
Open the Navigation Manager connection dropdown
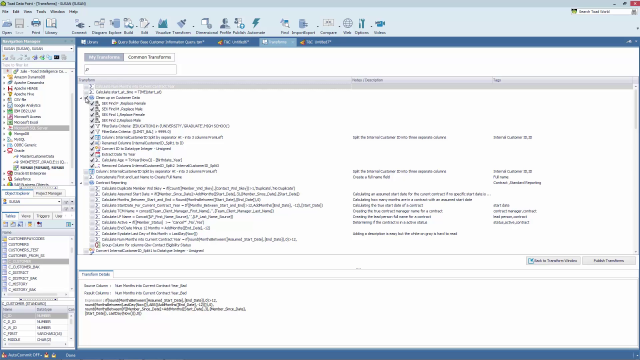(x=71, y=49)
